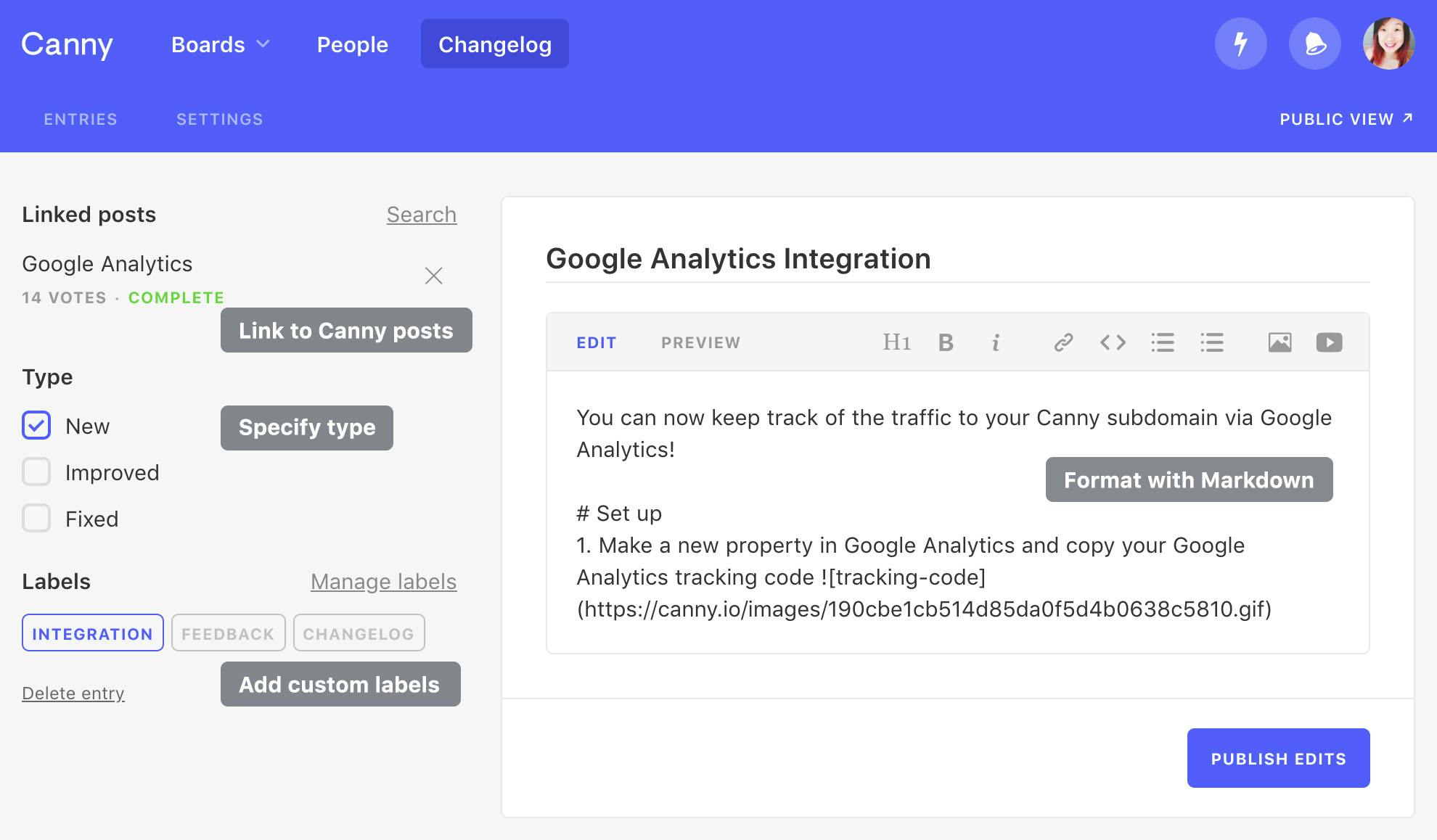
Task: Switch to the EDIT tab
Action: point(597,342)
